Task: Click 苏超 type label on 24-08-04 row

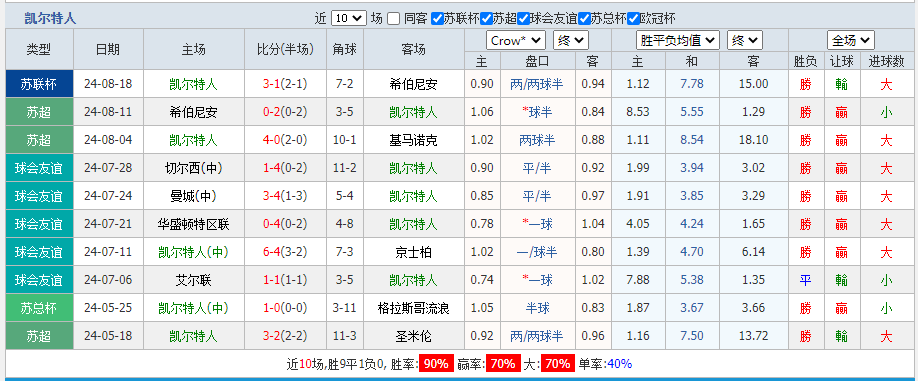Action: click(x=39, y=140)
